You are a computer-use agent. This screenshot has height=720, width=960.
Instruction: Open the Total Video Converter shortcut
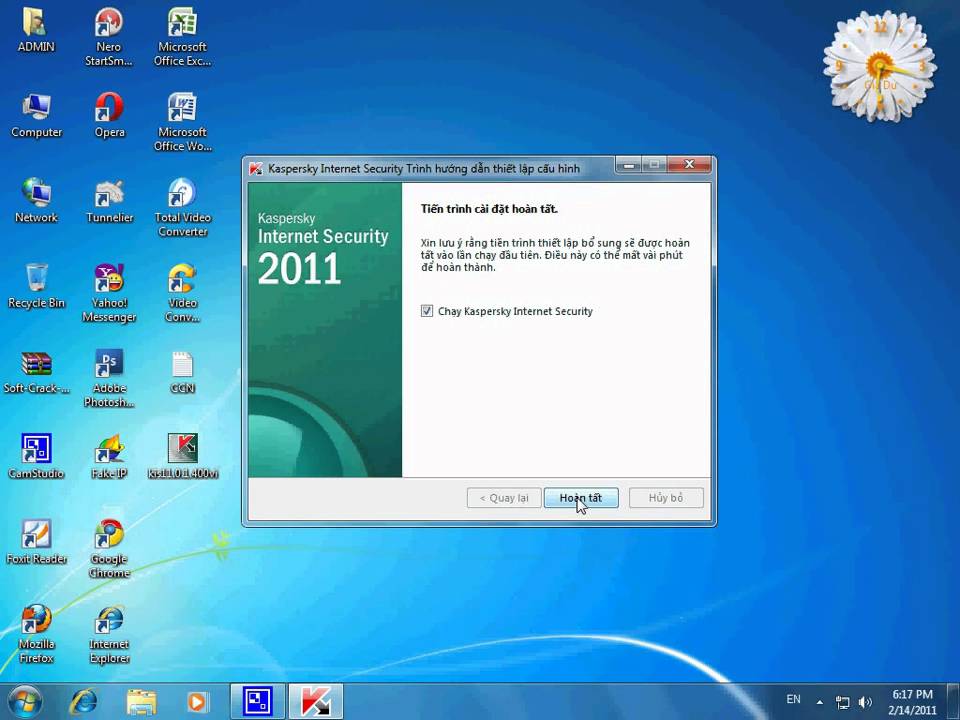182,208
